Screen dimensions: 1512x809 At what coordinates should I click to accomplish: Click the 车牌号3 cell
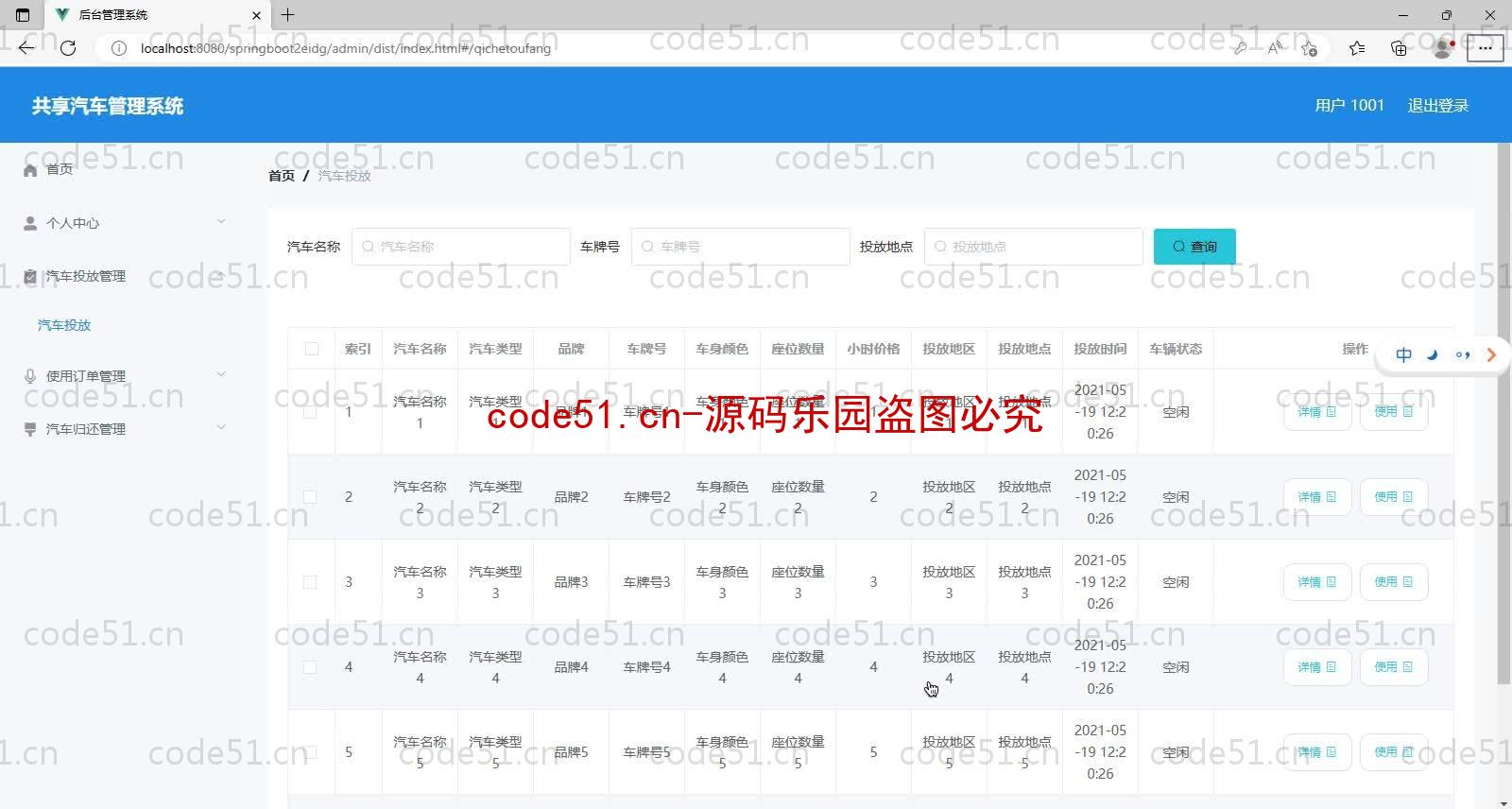coord(646,582)
